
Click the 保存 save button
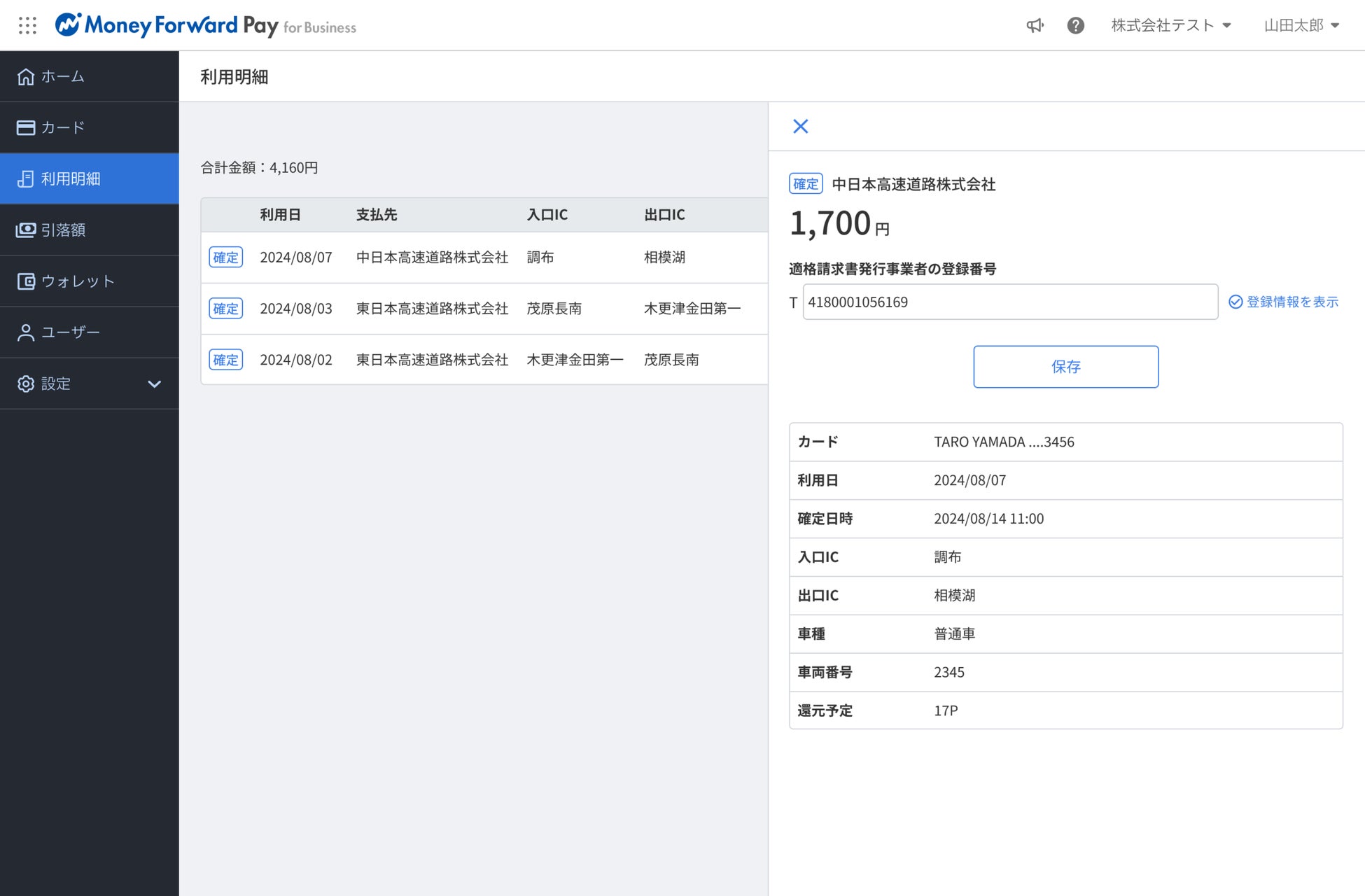pos(1065,367)
